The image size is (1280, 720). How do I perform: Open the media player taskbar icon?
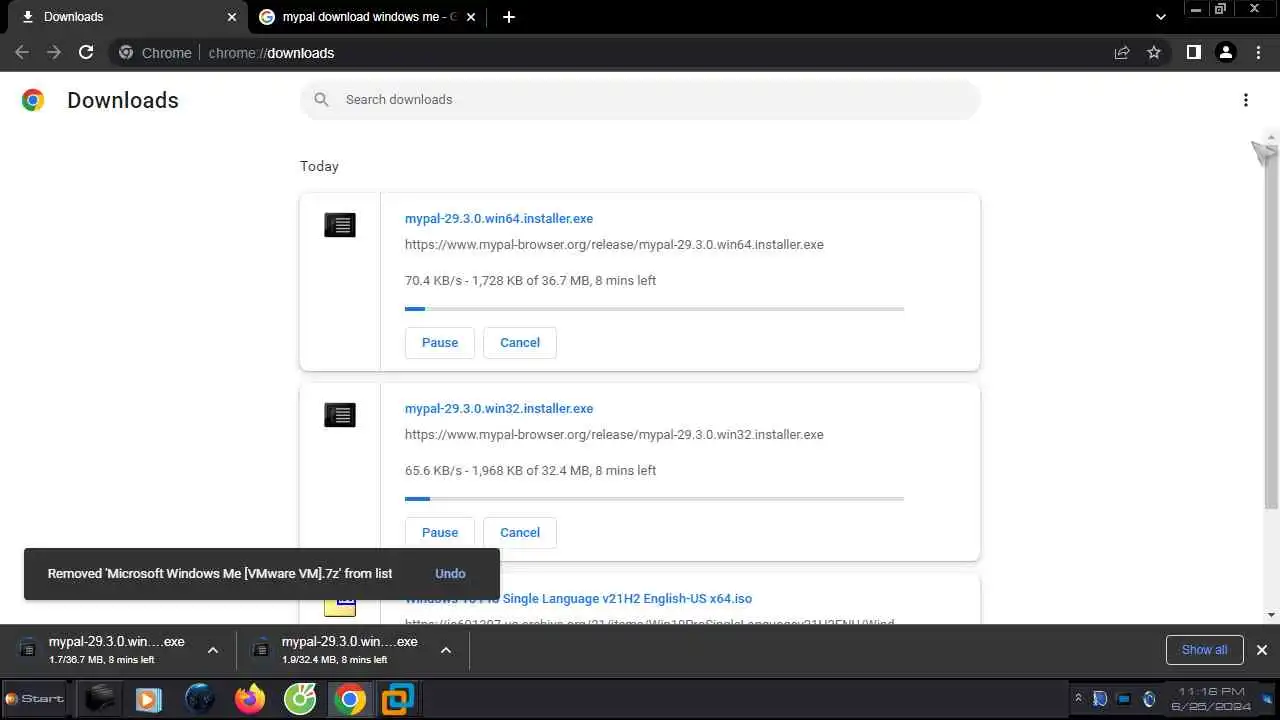(x=148, y=698)
